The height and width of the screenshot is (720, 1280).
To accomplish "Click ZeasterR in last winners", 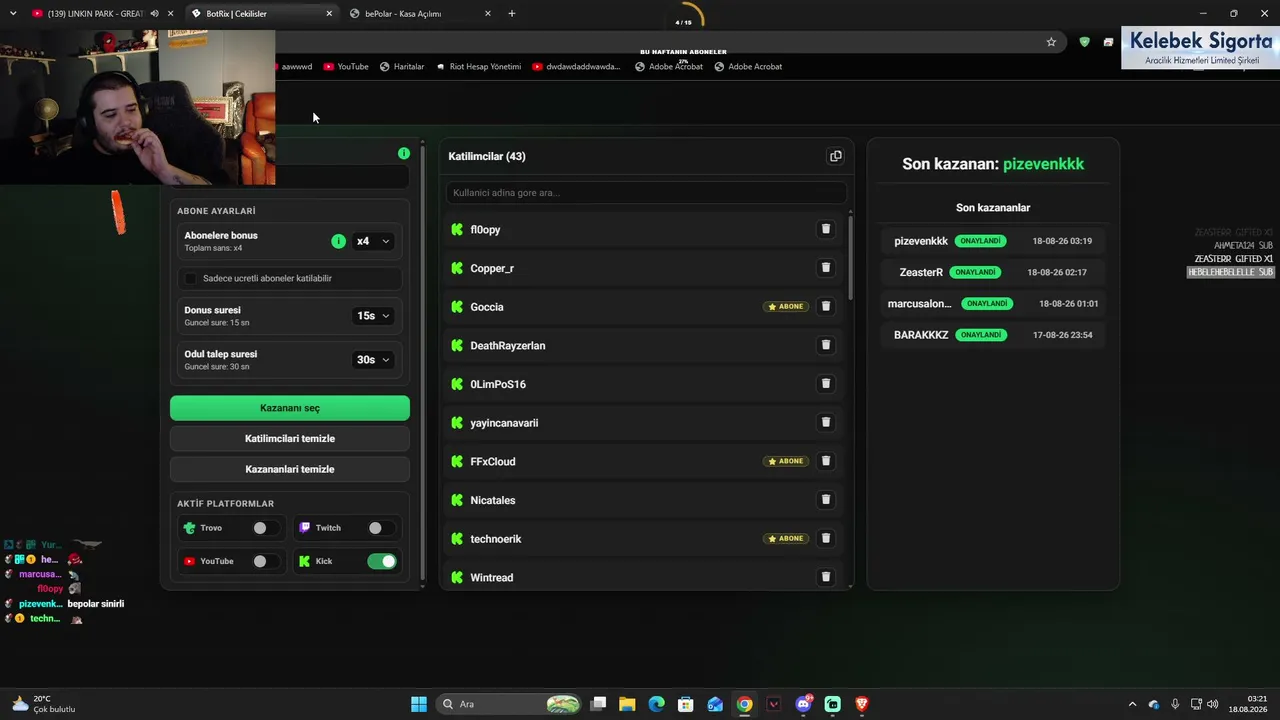I will tap(921, 272).
